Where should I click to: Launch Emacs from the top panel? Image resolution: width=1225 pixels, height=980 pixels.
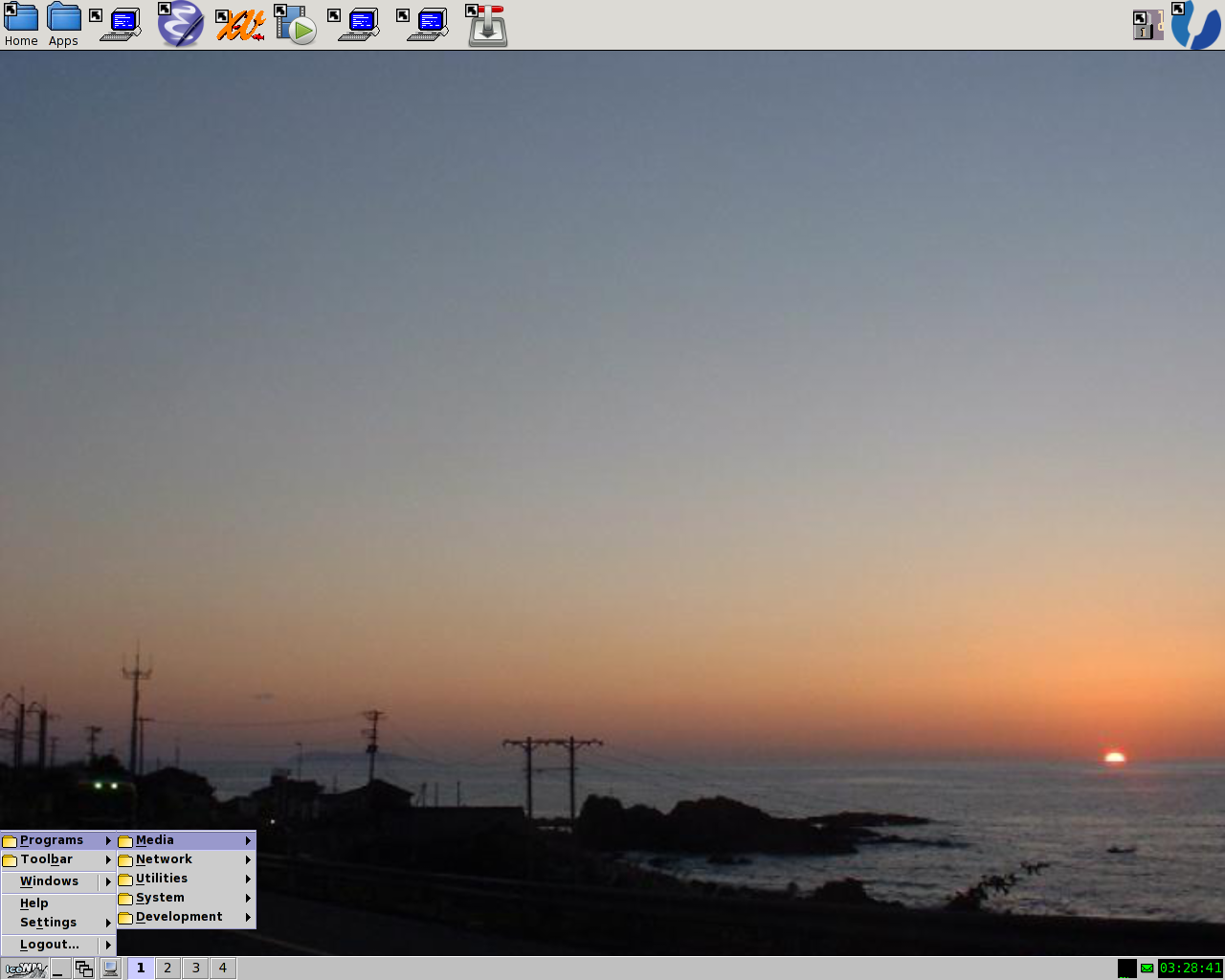180,25
